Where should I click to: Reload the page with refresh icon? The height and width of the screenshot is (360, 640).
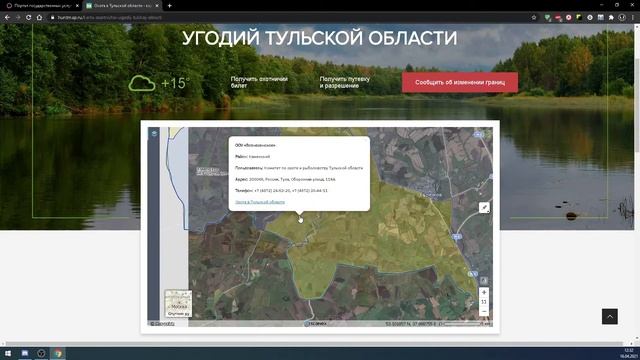29,18
